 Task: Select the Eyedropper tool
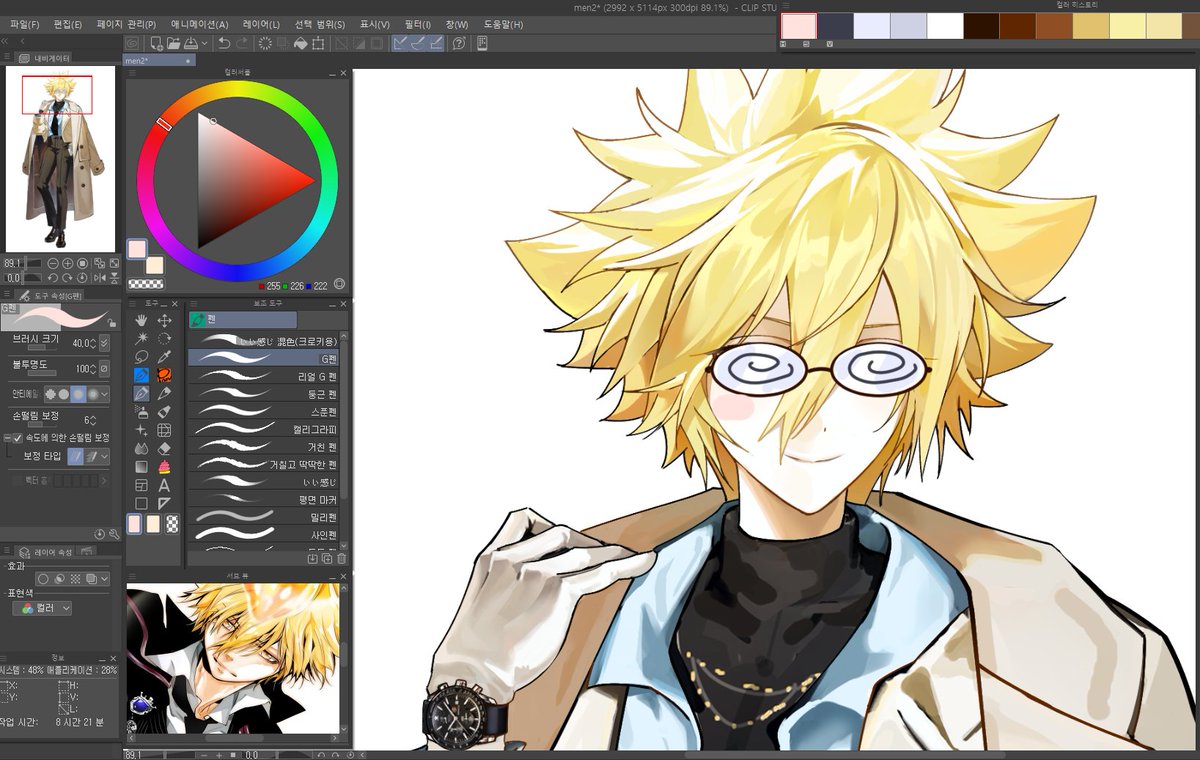point(165,356)
